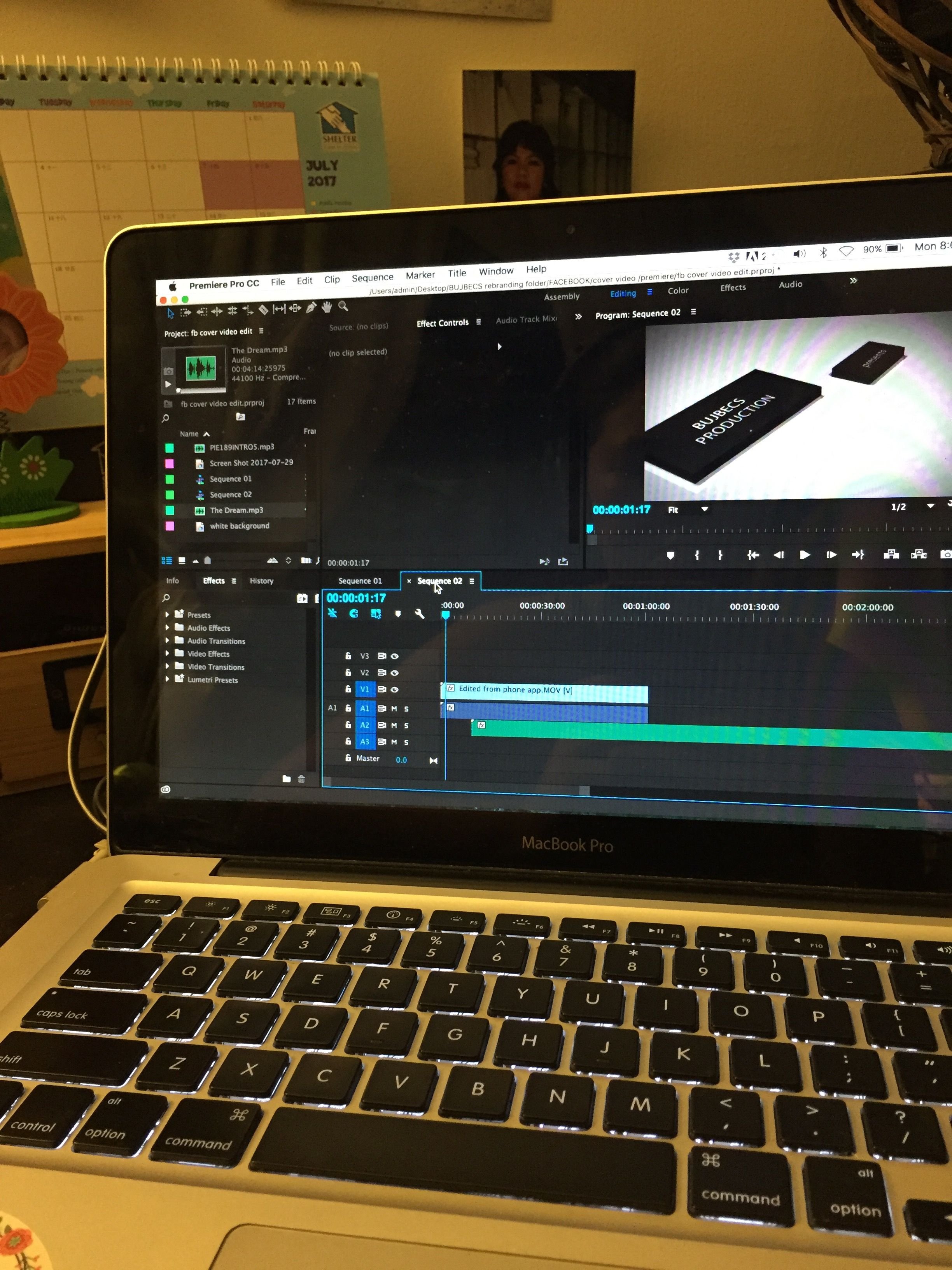Click The Dream.mp3 preview thumbnail
Viewport: 952px width, 1270px height.
(x=200, y=368)
